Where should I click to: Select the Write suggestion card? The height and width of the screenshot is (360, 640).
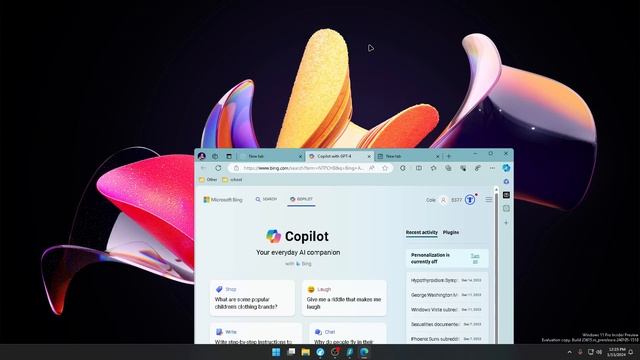(x=256, y=333)
